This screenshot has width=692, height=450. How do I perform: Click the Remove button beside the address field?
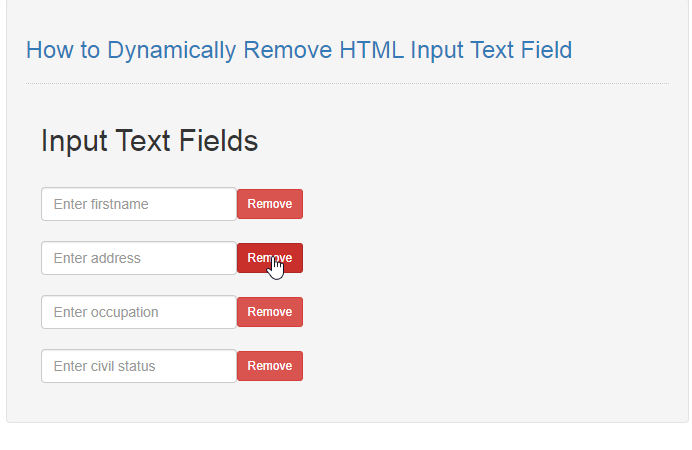tap(270, 258)
